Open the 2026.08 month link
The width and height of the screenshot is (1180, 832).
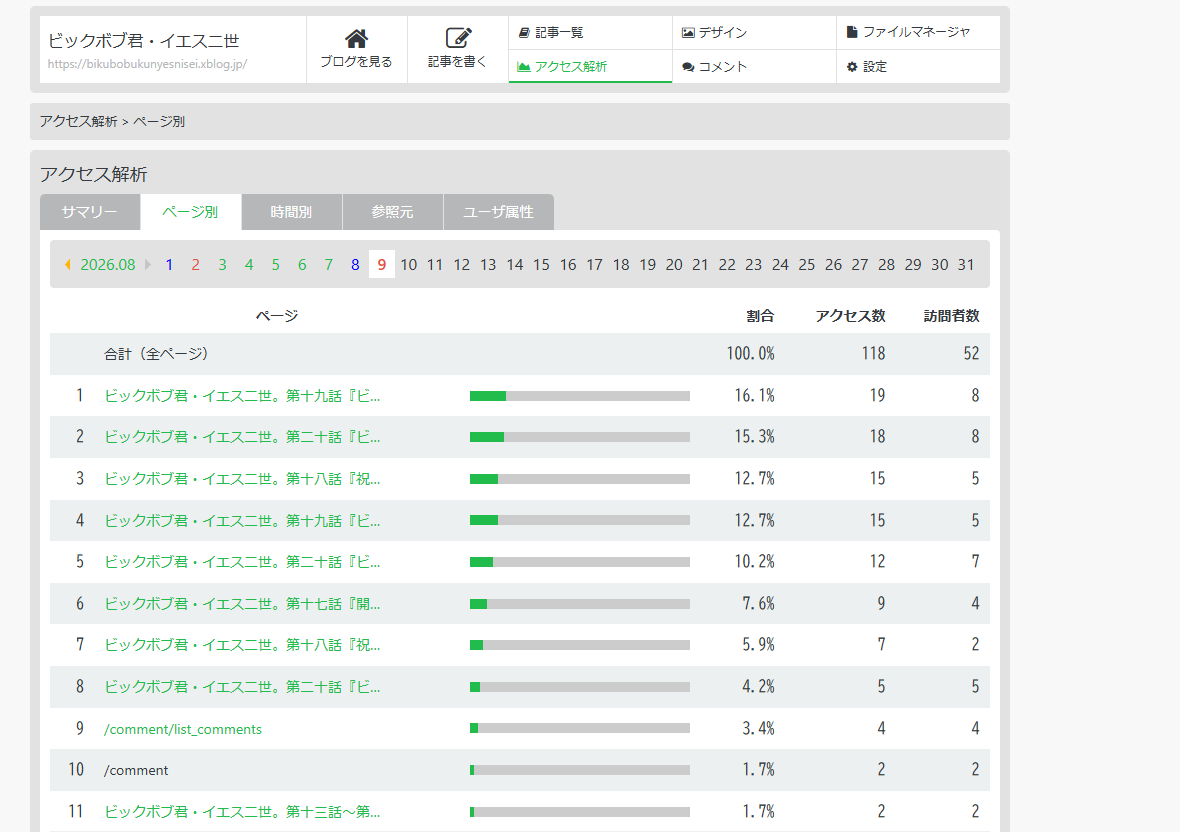pyautogui.click(x=108, y=265)
